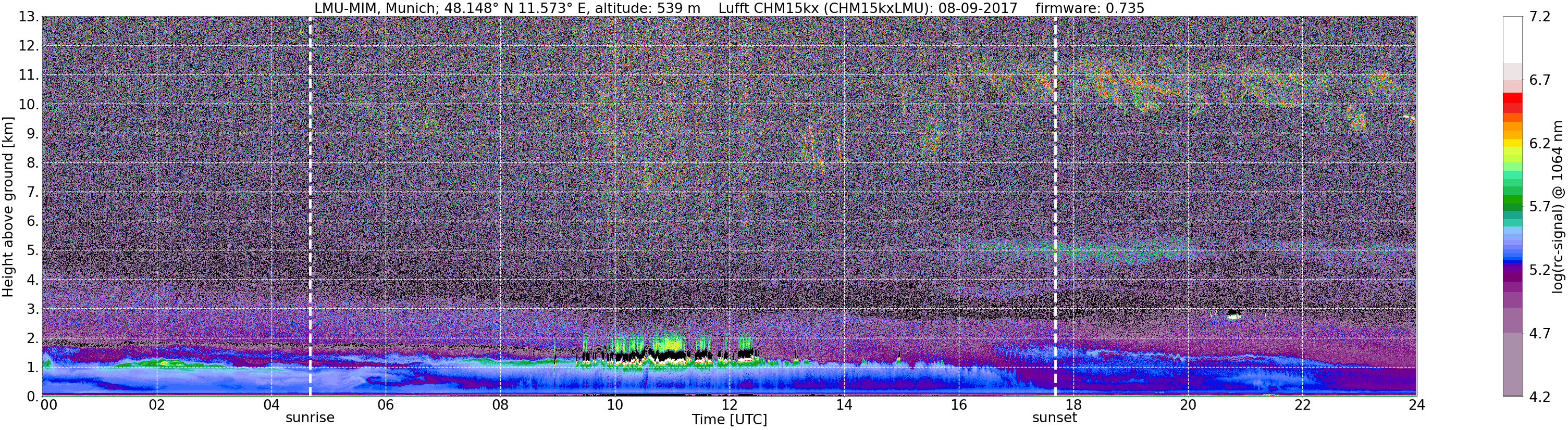Click the '13.' height tick label
1568x430 pixels.
pos(28,17)
